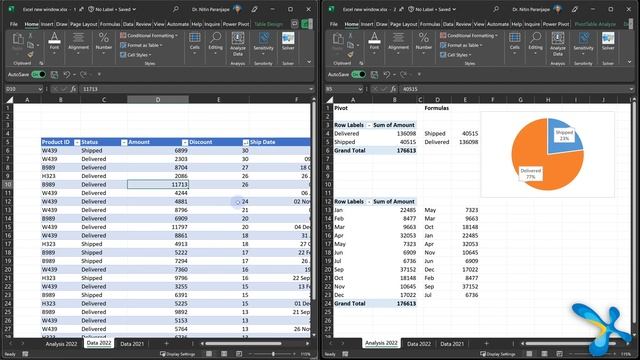
Task: Click Analyze Data in right Excel window
Action: pyautogui.click(x=558, y=44)
